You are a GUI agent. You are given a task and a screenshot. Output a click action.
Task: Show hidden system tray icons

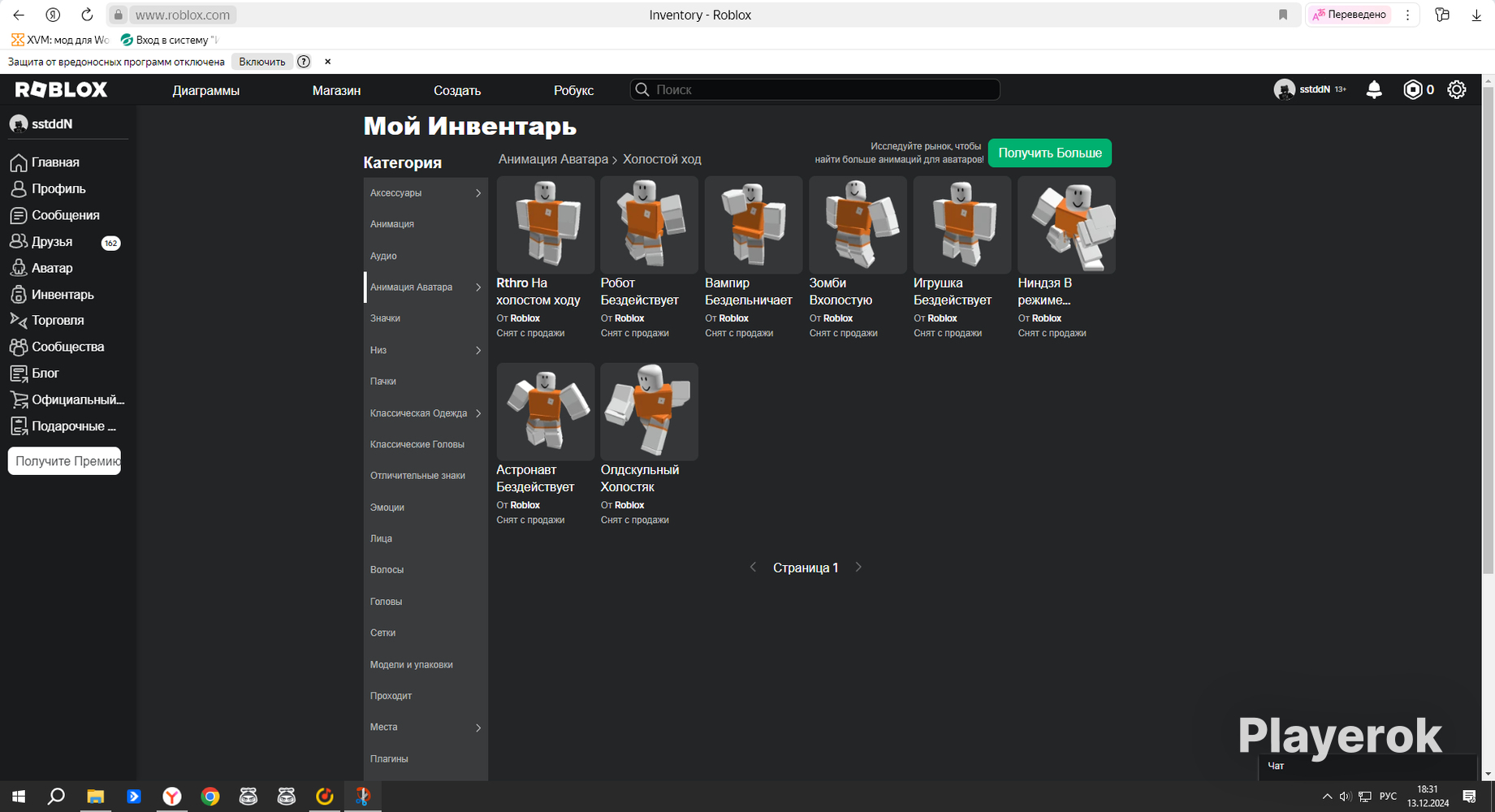pos(1327,797)
